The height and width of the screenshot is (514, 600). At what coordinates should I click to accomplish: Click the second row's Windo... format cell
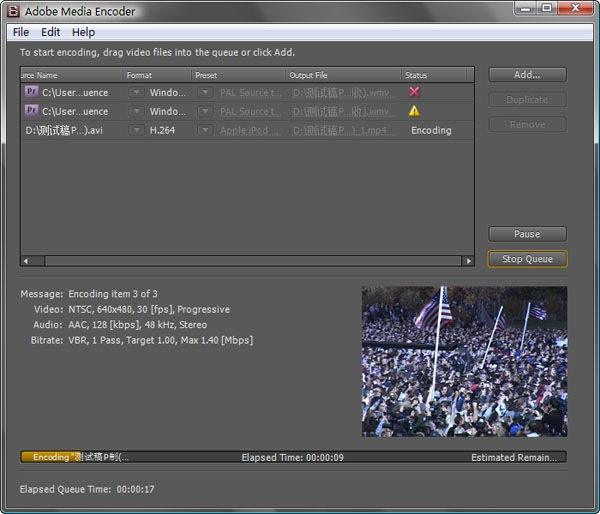coord(168,112)
